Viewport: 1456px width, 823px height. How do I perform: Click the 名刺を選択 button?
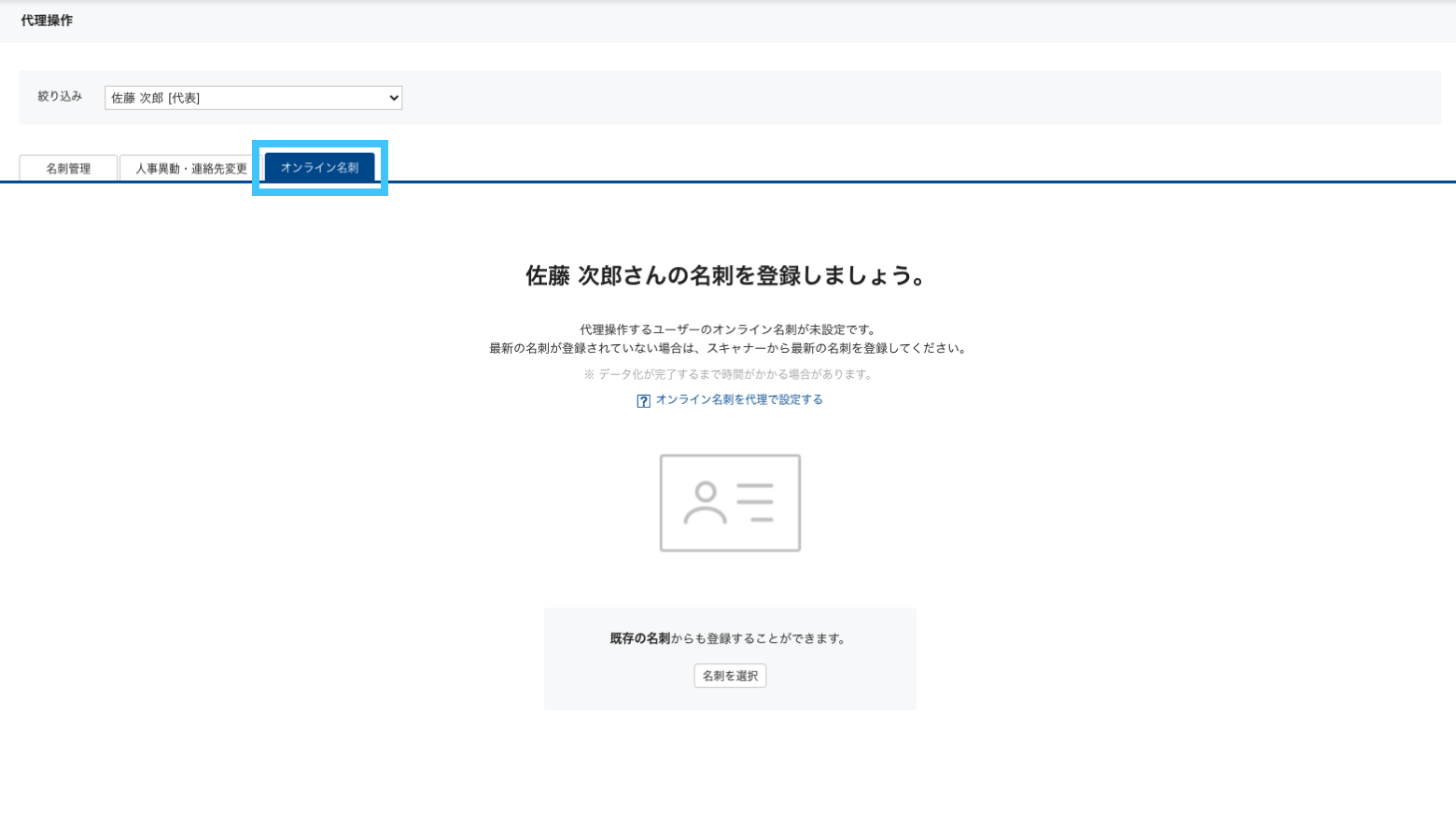point(730,676)
